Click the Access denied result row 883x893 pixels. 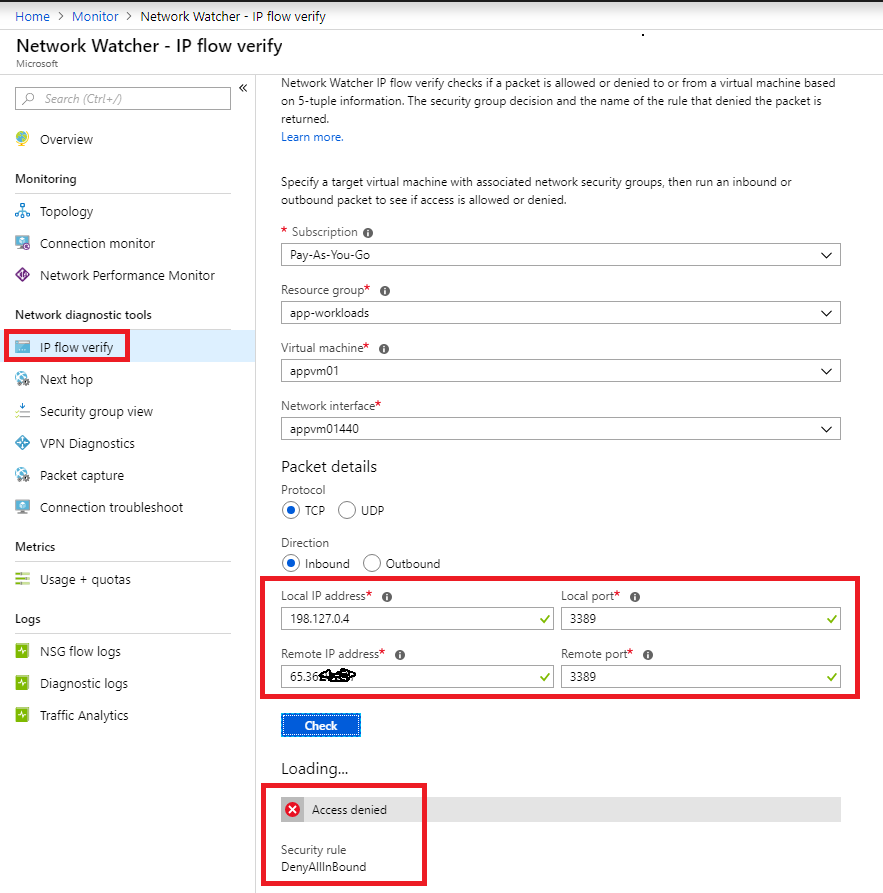(x=561, y=809)
